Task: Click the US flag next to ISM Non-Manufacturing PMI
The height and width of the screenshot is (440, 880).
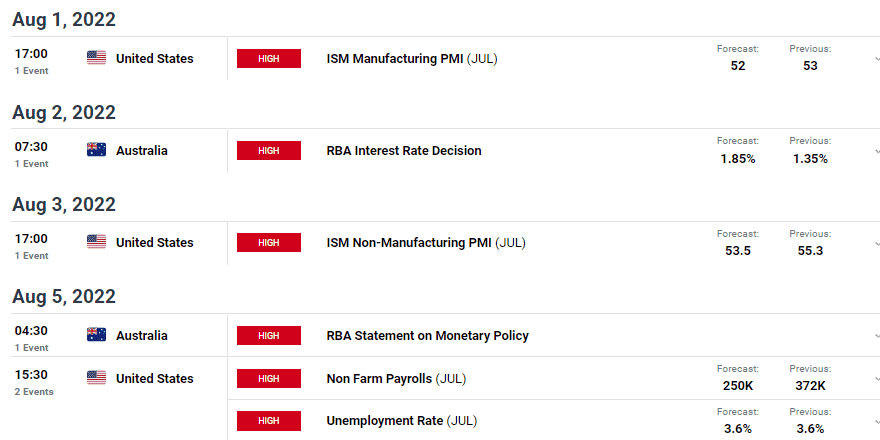Action: click(96, 242)
